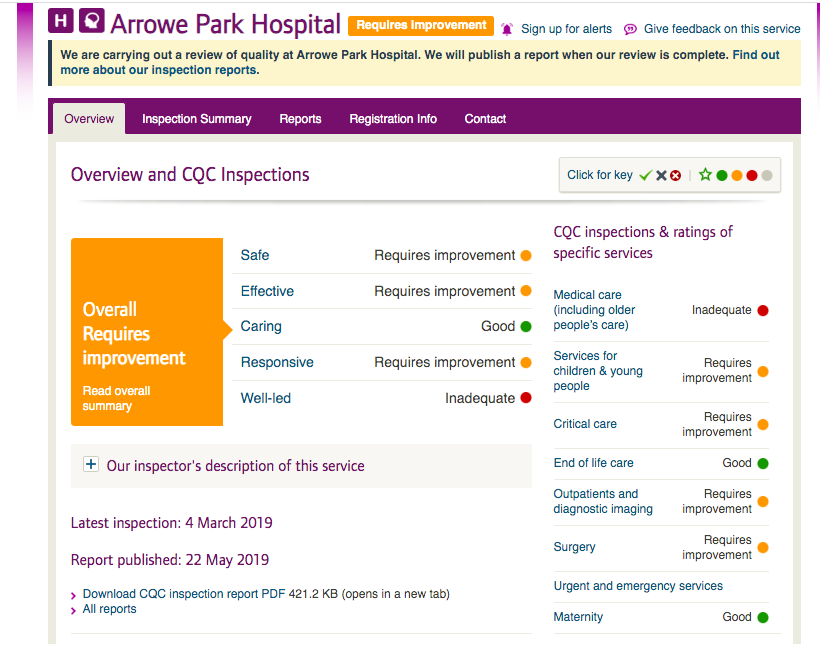The width and height of the screenshot is (820, 645).
Task: Open the Maternity service link
Action: click(x=578, y=617)
